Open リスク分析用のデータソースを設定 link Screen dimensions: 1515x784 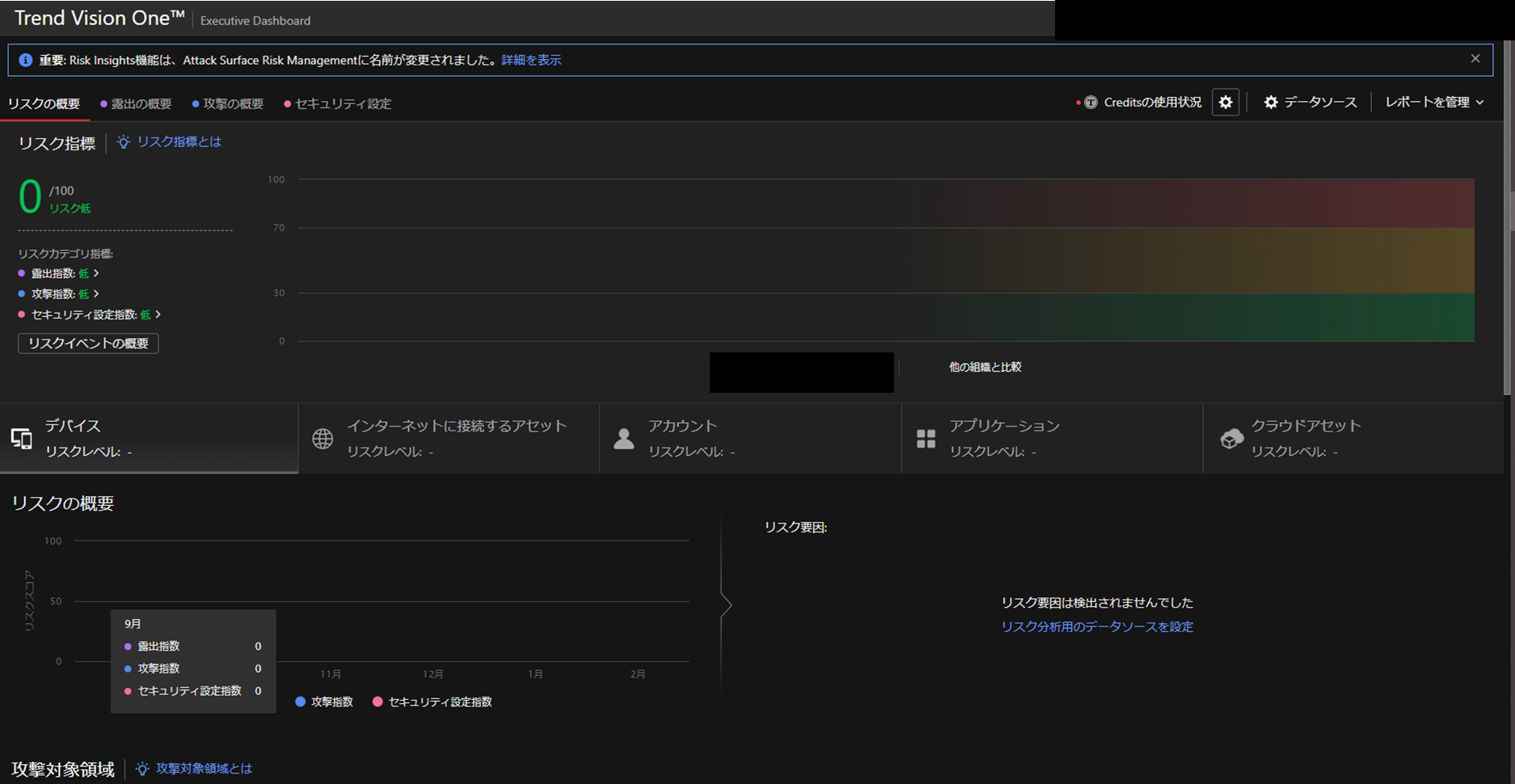click(1096, 627)
